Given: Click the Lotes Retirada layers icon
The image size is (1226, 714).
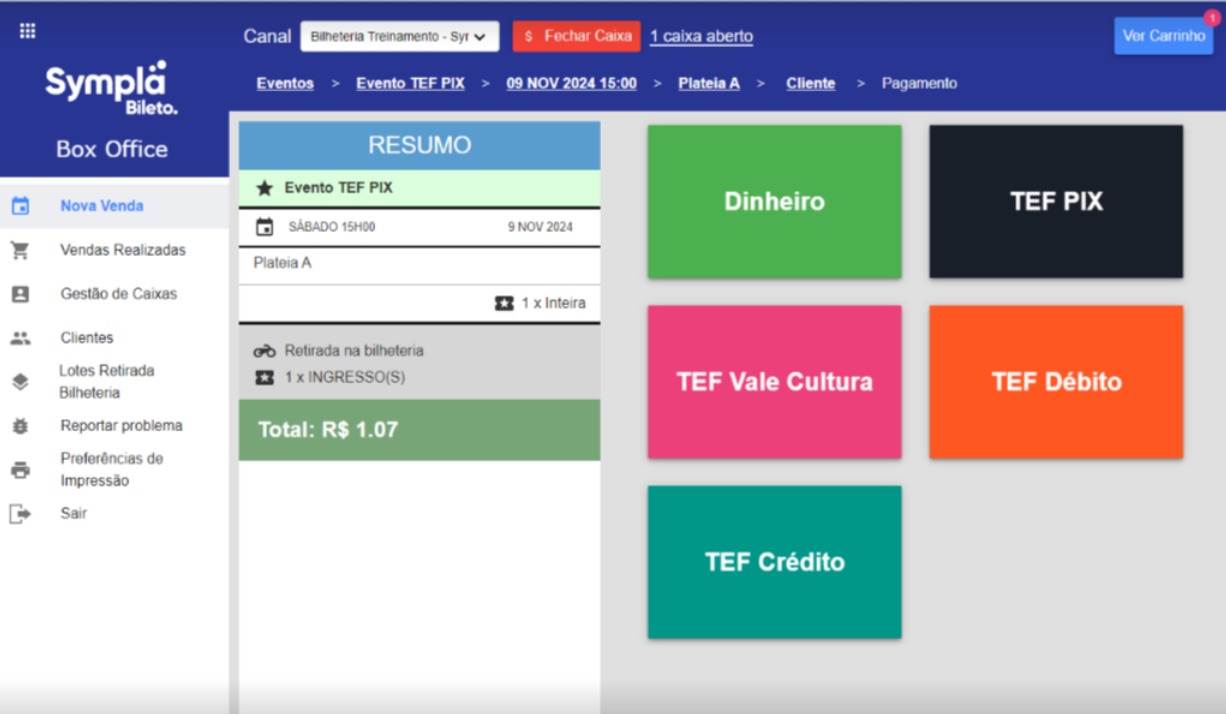Looking at the screenshot, I should 20,381.
